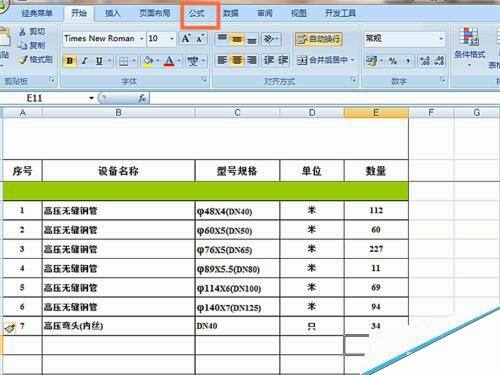Viewport: 500px width, 375px height.
Task: Apply fill color bucket
Action: [148, 61]
